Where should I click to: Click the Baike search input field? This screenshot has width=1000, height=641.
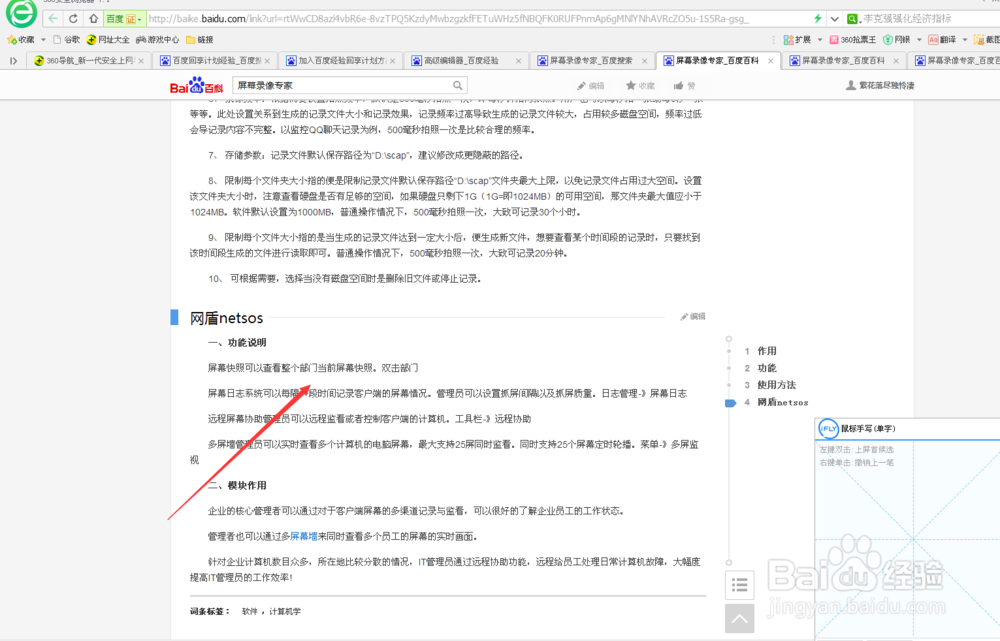pos(341,85)
